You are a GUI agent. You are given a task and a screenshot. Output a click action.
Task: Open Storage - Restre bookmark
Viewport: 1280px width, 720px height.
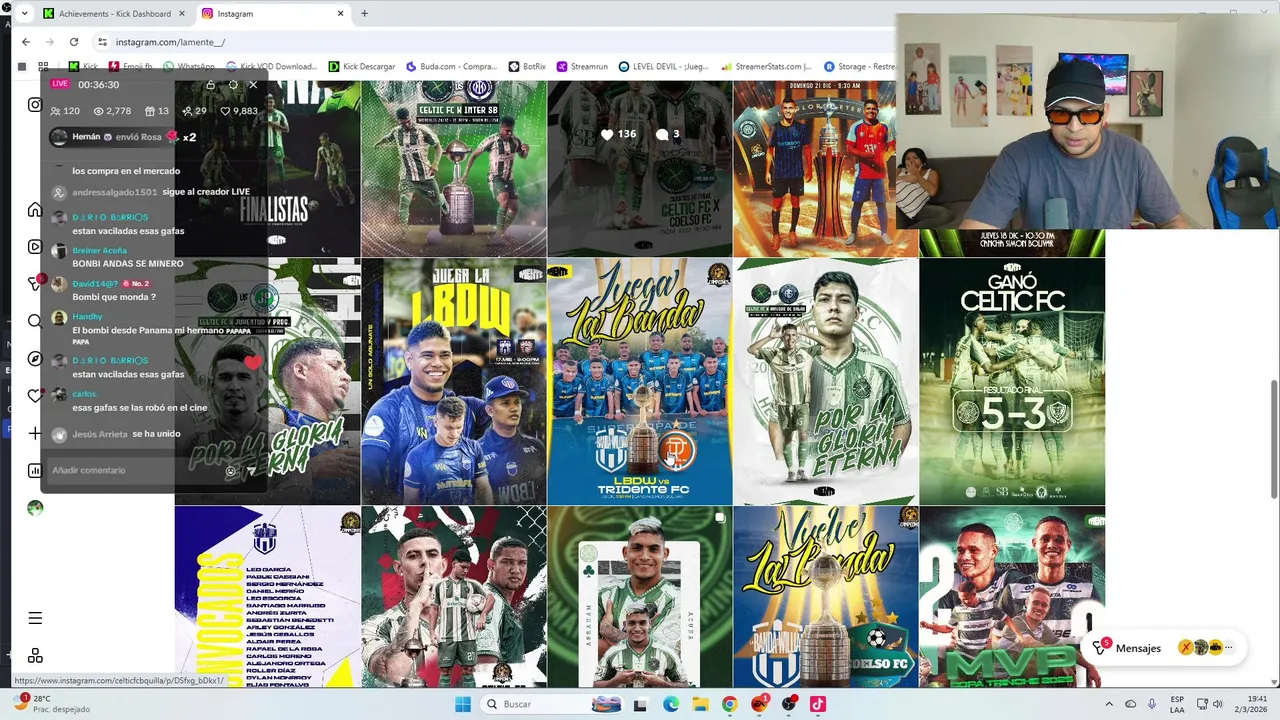click(x=859, y=67)
